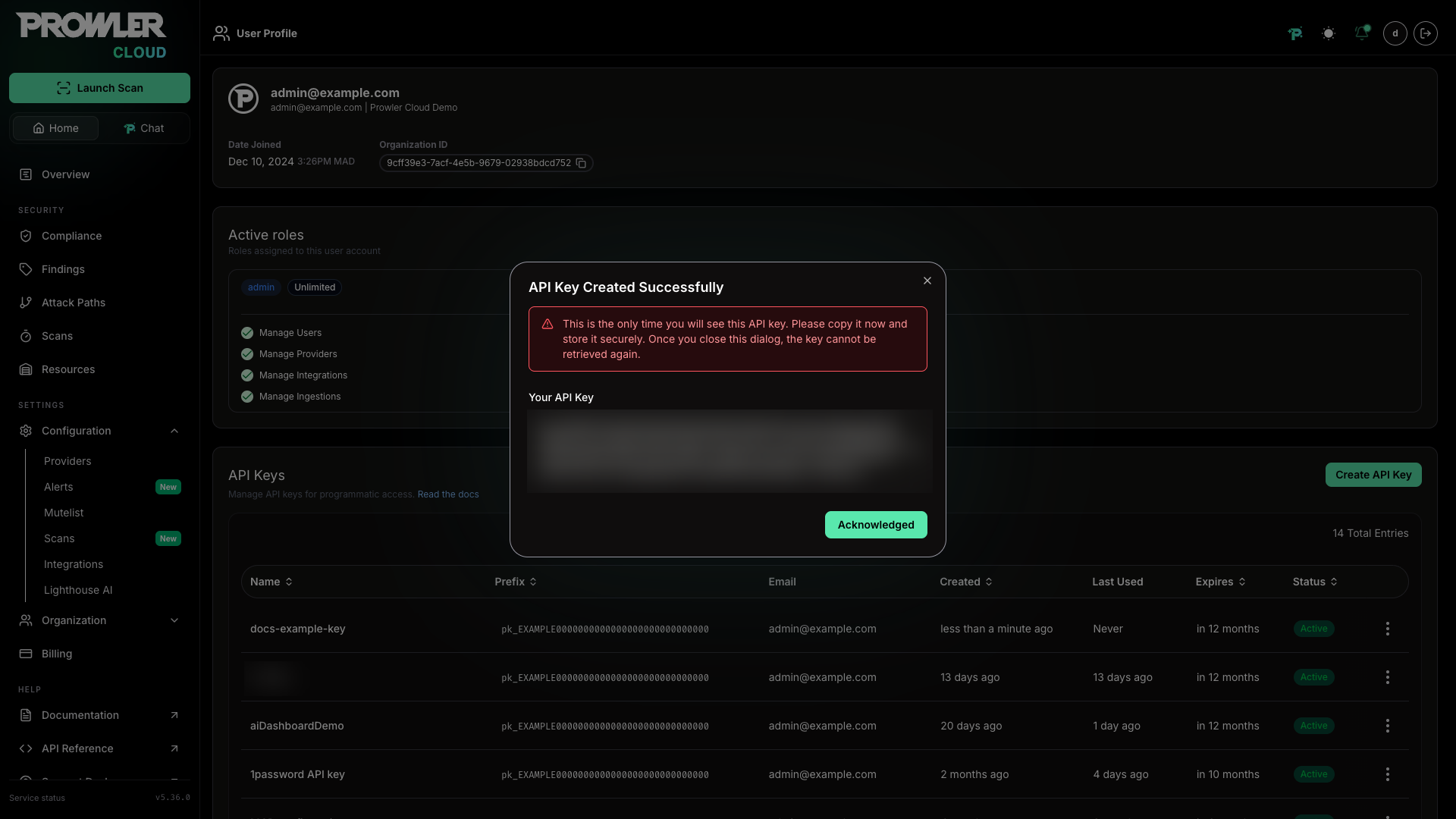This screenshot has width=1456, height=819.
Task: Sort the table by Created
Action: 966,582
